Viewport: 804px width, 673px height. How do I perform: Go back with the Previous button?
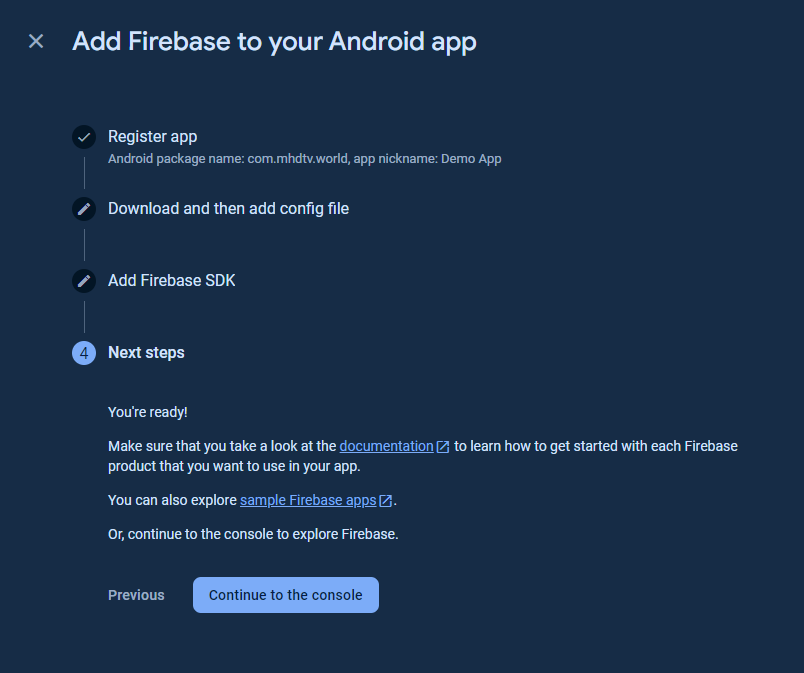click(x=136, y=595)
